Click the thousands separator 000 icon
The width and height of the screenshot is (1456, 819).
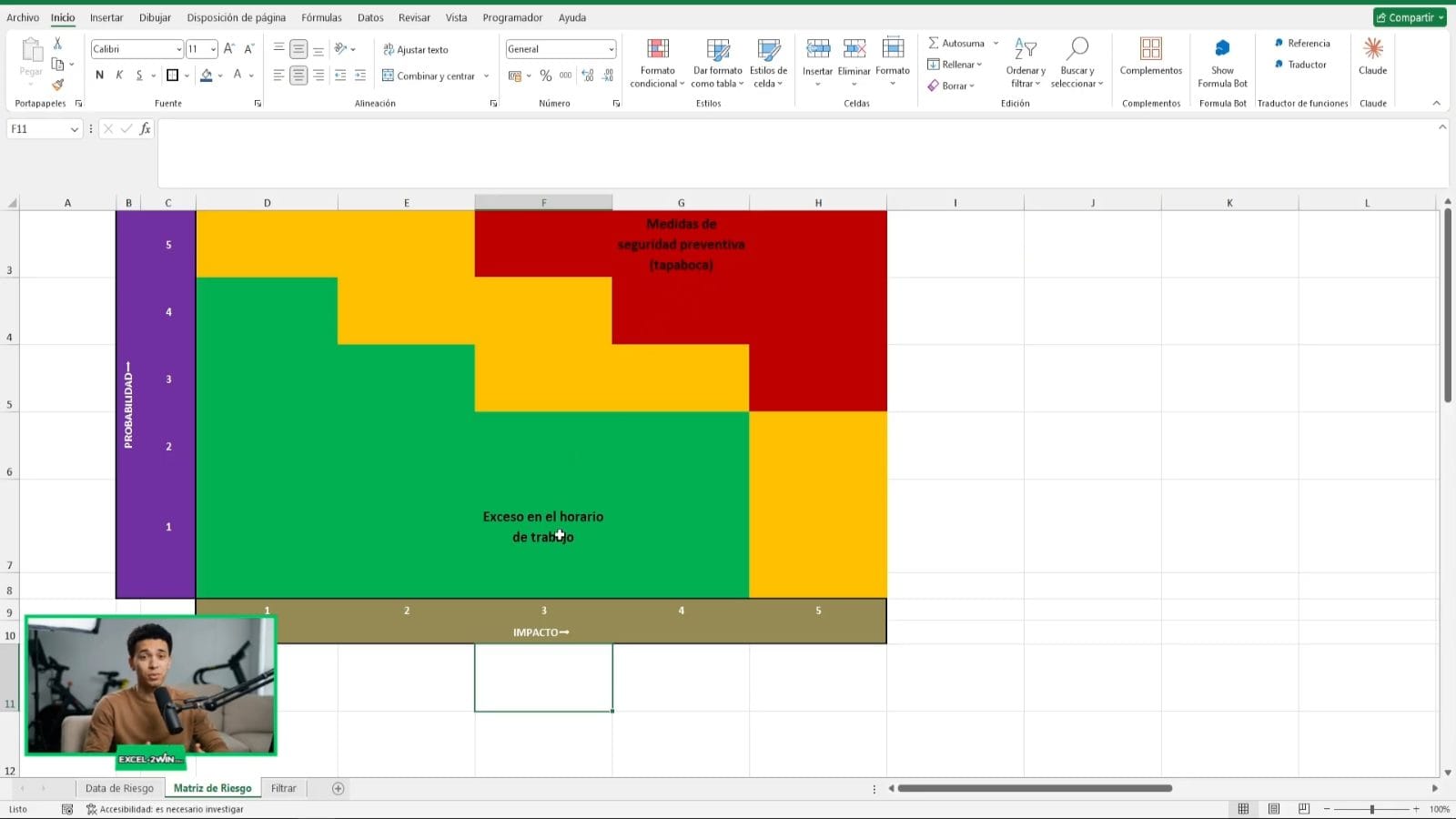565,76
